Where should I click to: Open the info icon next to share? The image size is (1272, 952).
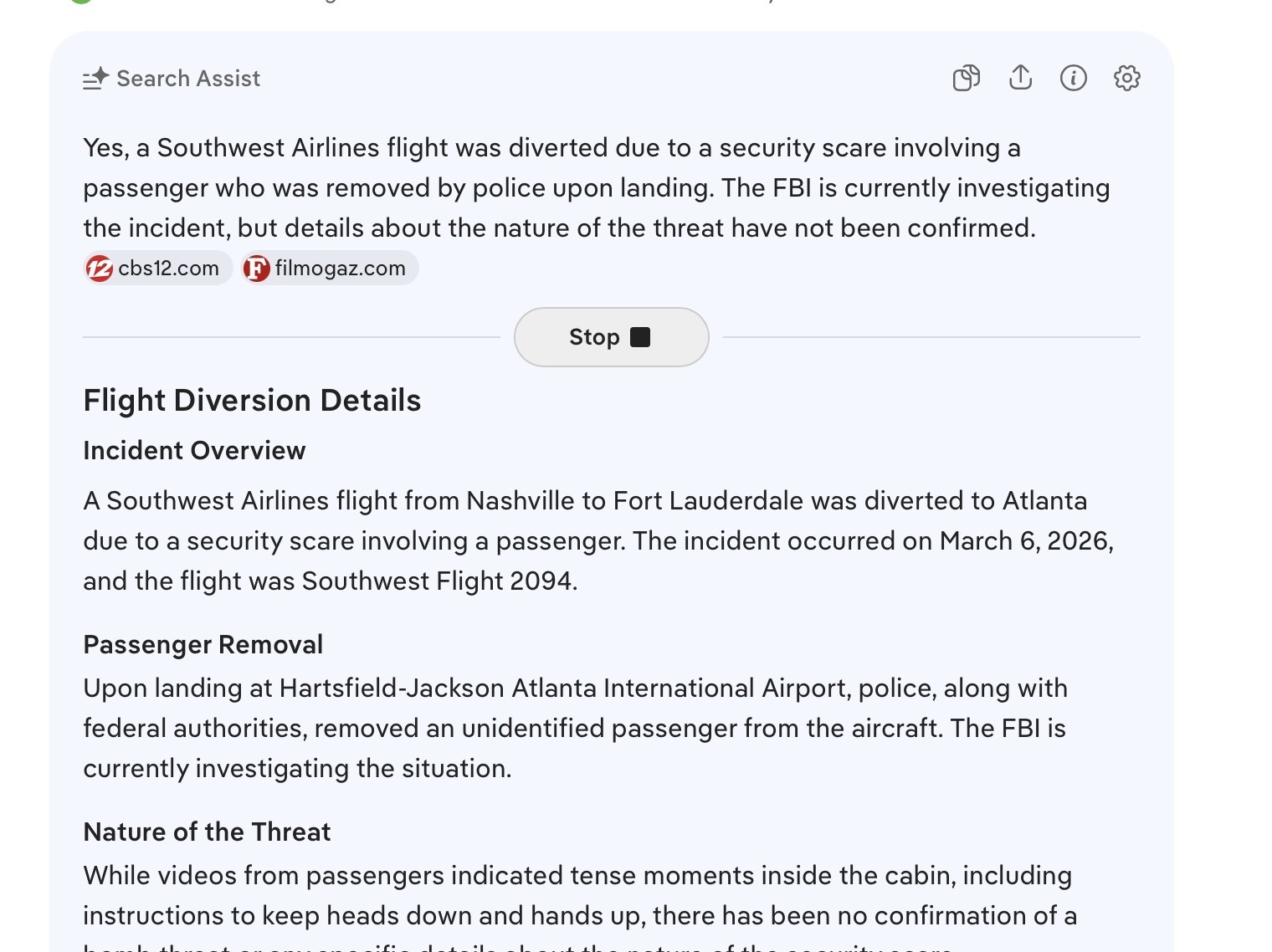point(1074,78)
